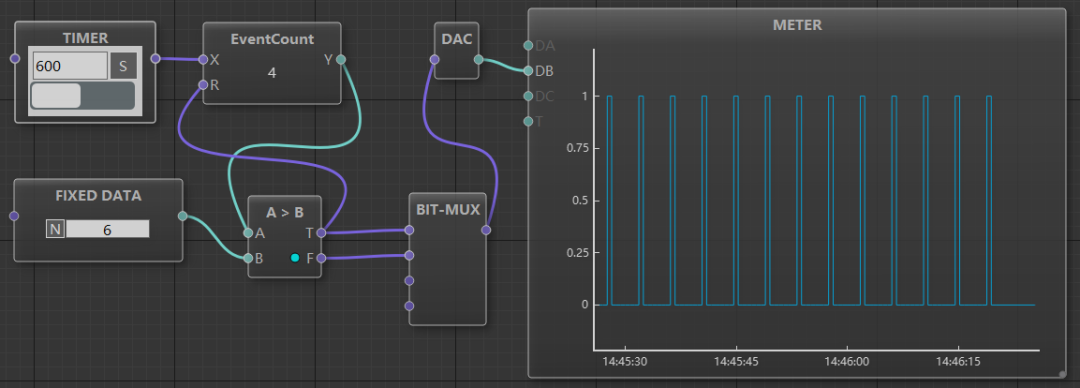
Task: Click the BIT-MUX output port
Action: tap(486, 230)
